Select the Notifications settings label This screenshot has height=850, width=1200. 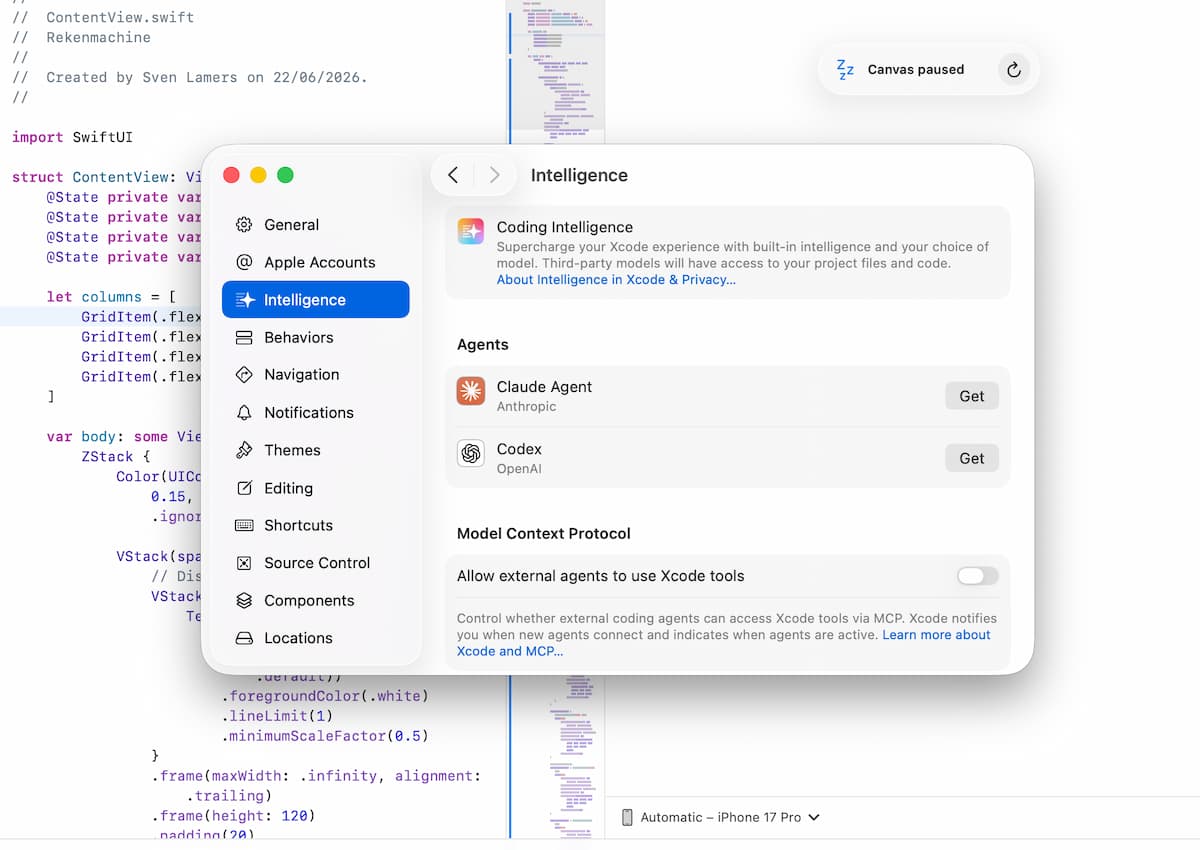pos(309,413)
